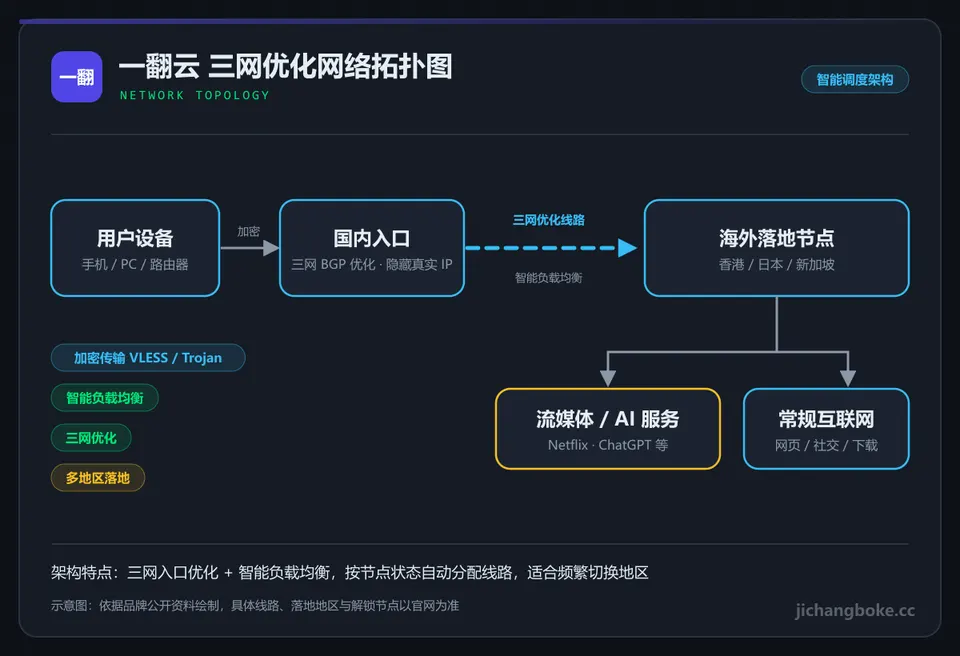
Task: Click the 加密 arrow label
Action: tap(249, 232)
